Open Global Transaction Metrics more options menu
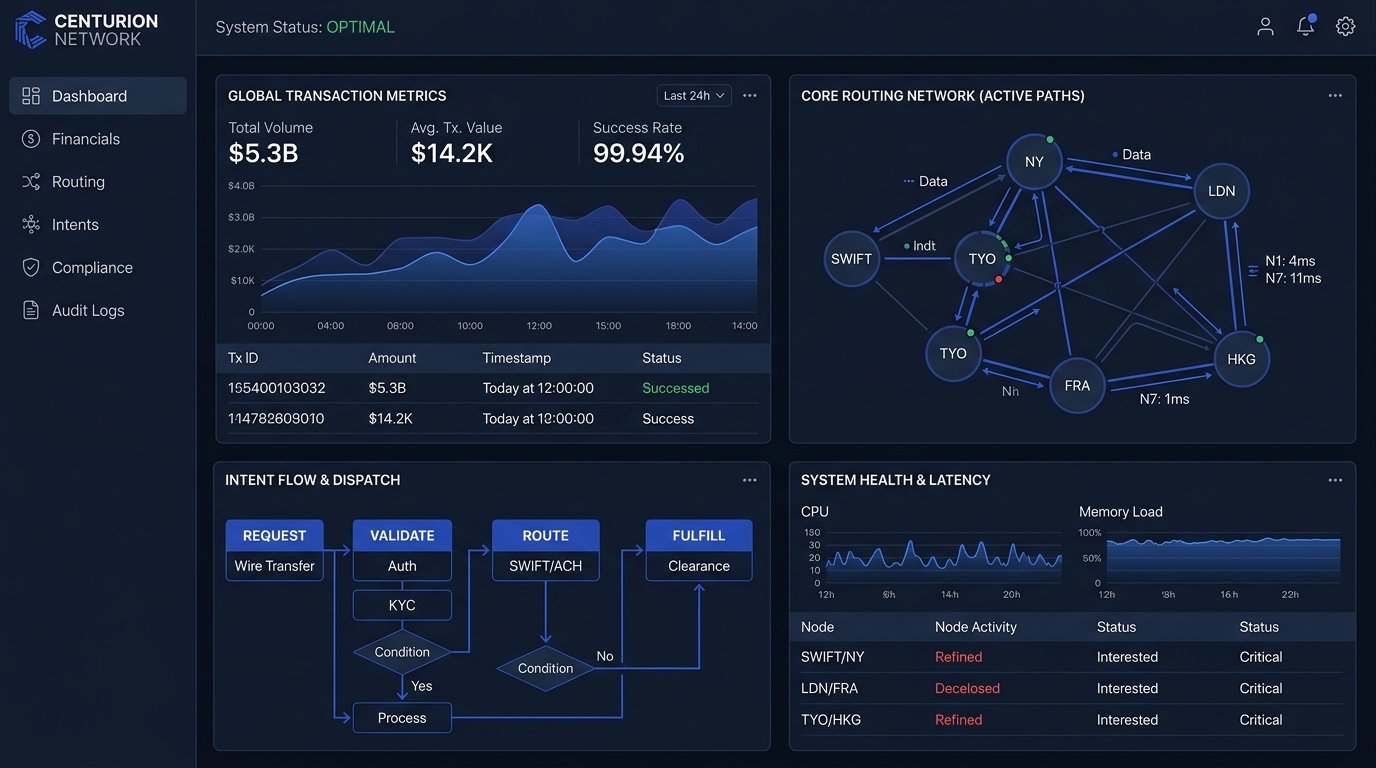Screen dimensions: 1376x768 [x=750, y=96]
